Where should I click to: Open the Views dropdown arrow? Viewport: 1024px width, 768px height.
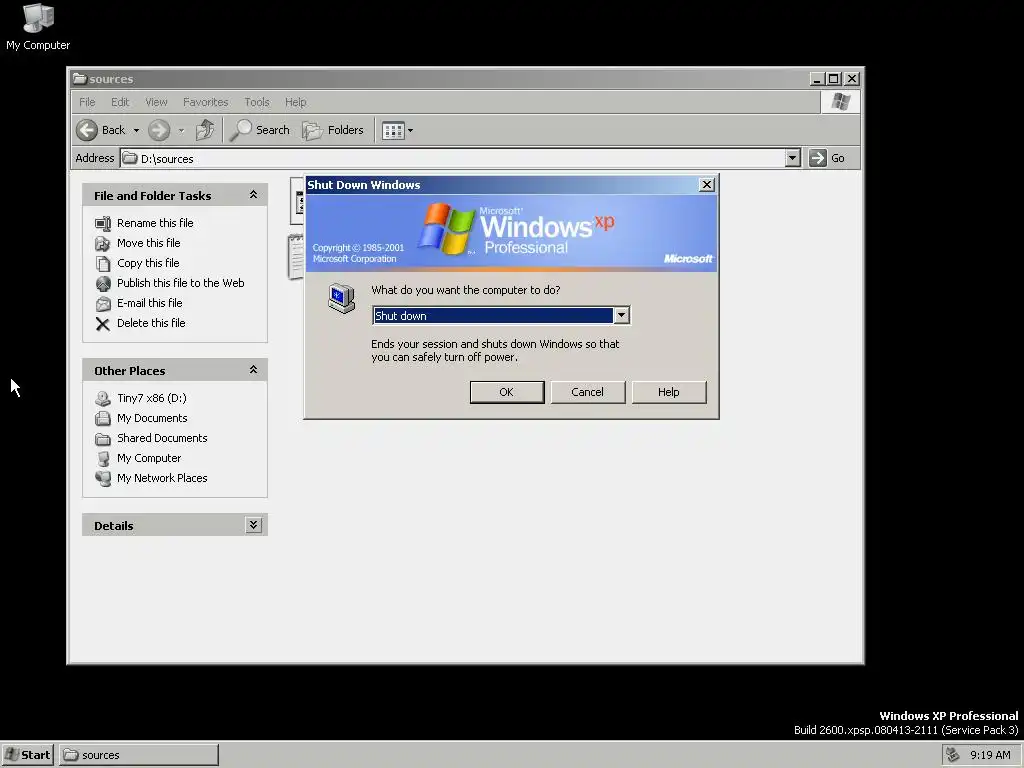[x=410, y=131]
